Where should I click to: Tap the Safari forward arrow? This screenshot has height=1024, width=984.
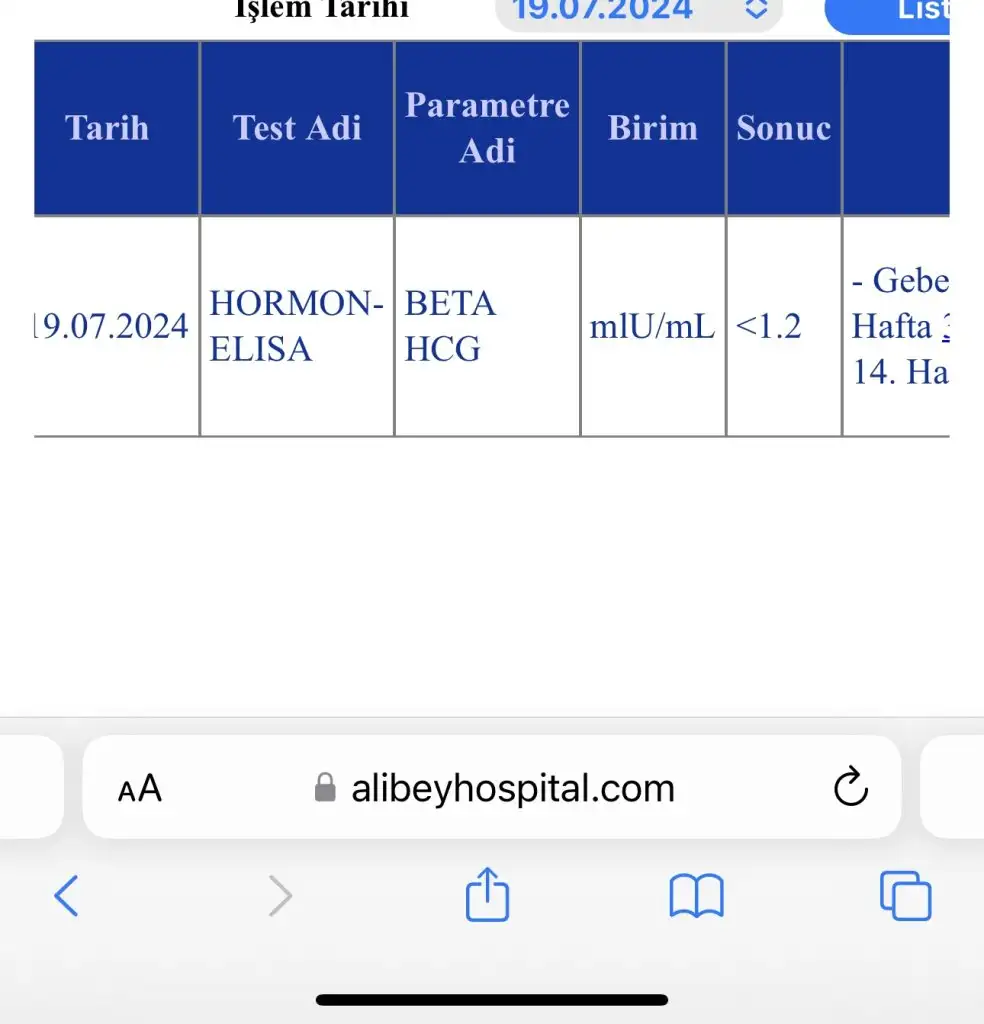281,896
